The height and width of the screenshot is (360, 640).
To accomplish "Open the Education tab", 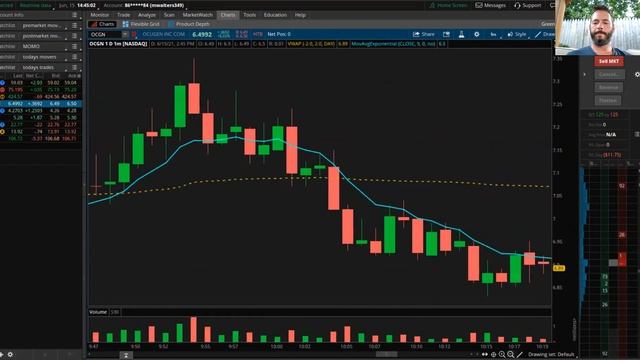I will click(275, 15).
